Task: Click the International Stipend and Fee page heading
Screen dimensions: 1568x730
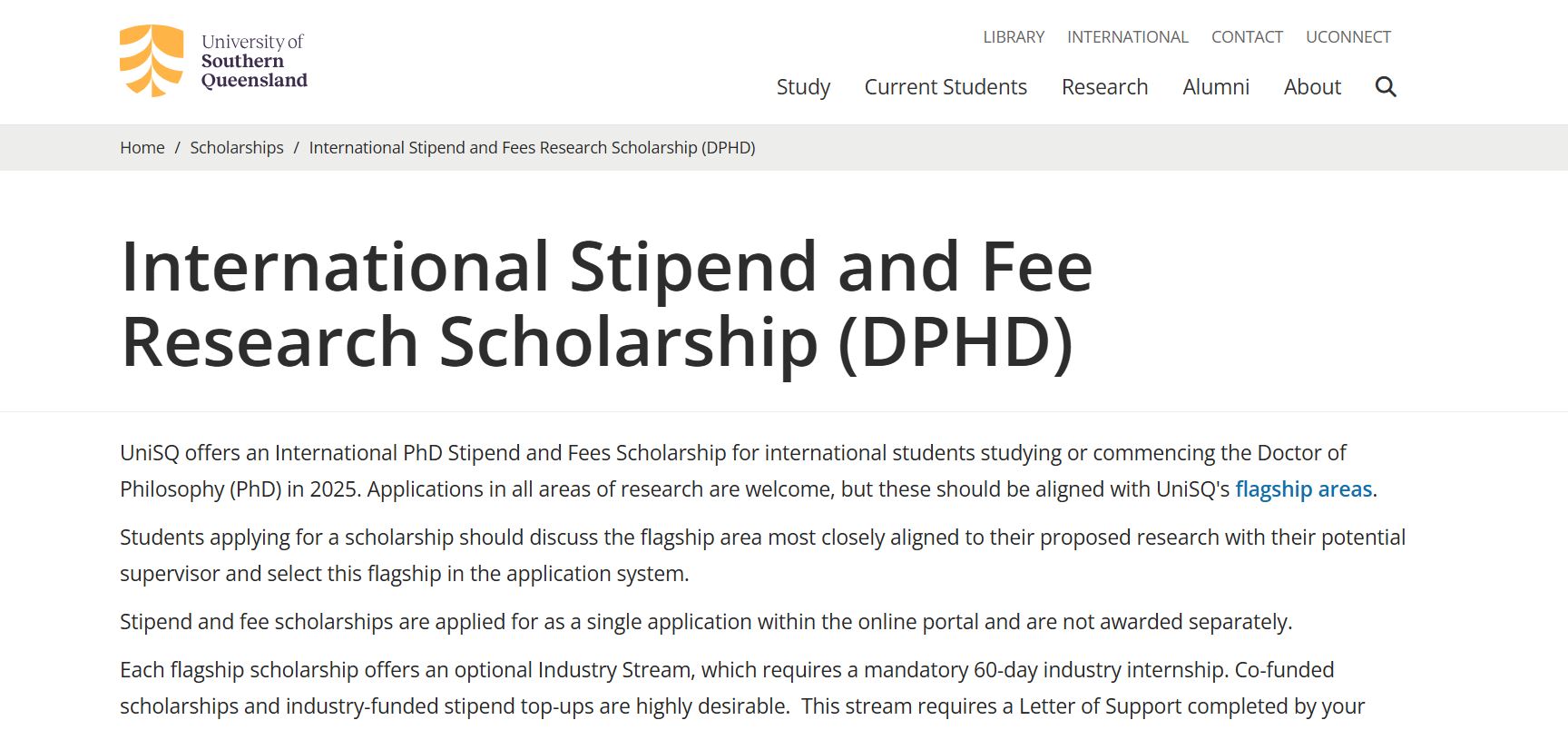Action: click(606, 303)
